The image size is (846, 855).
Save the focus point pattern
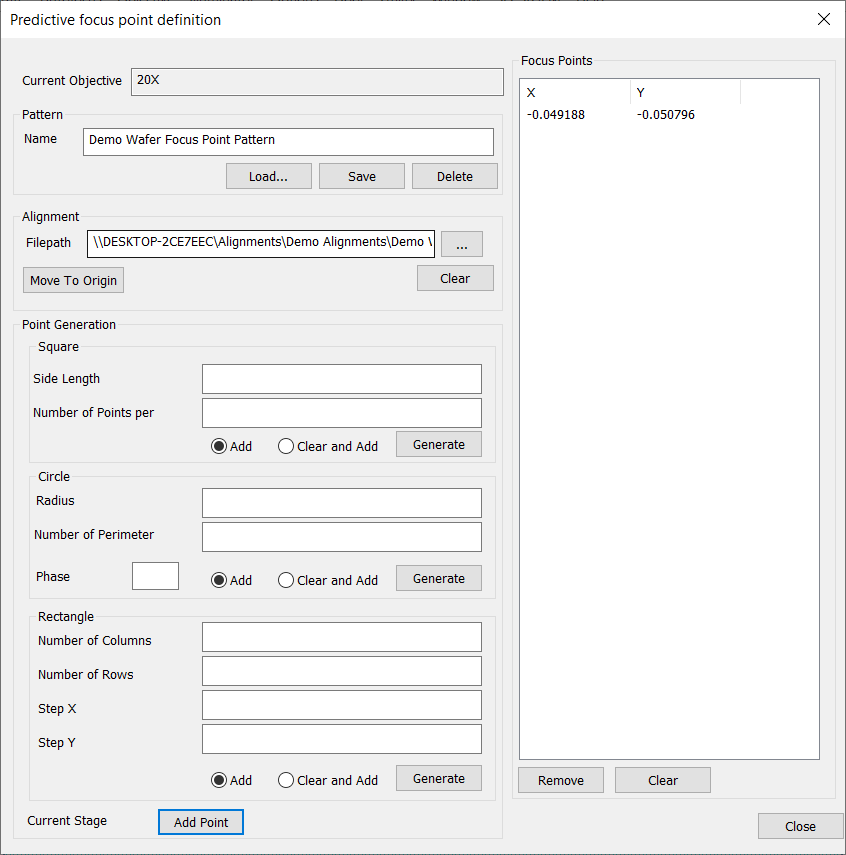tap(362, 176)
